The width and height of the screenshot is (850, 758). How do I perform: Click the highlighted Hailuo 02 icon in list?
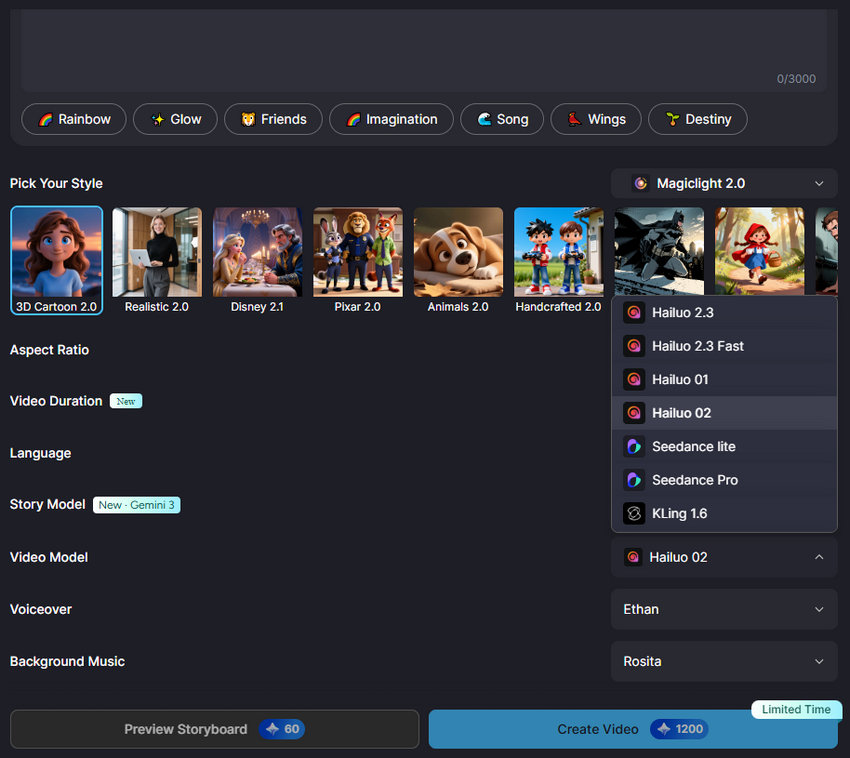634,413
